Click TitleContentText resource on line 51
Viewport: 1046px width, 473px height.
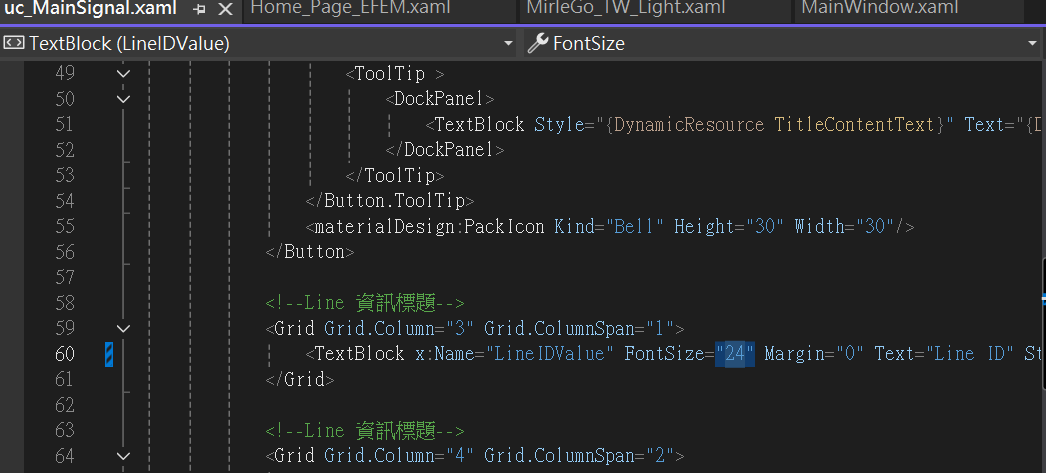(855, 125)
